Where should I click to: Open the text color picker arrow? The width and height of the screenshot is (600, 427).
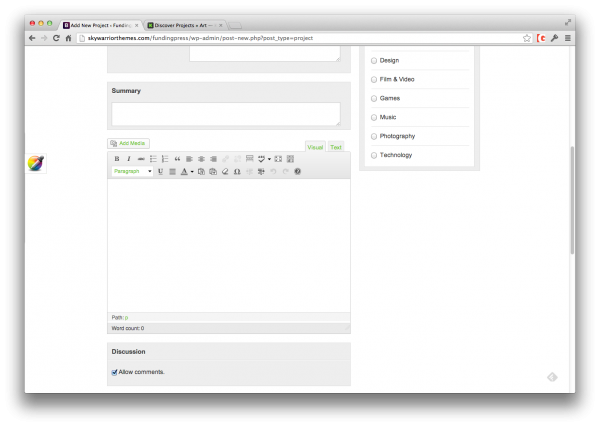coord(192,172)
